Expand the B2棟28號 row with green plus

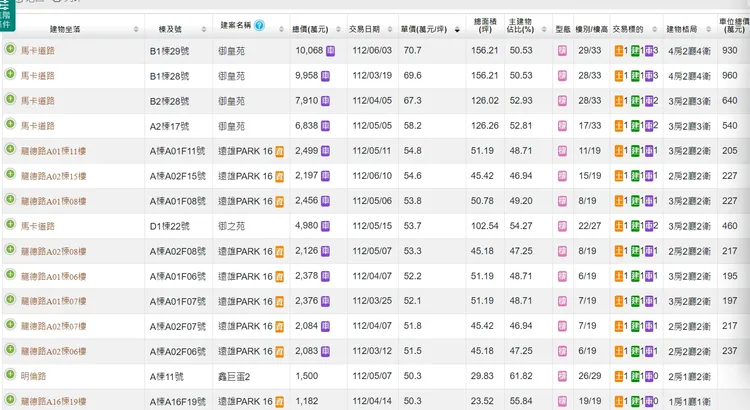pos(10,99)
